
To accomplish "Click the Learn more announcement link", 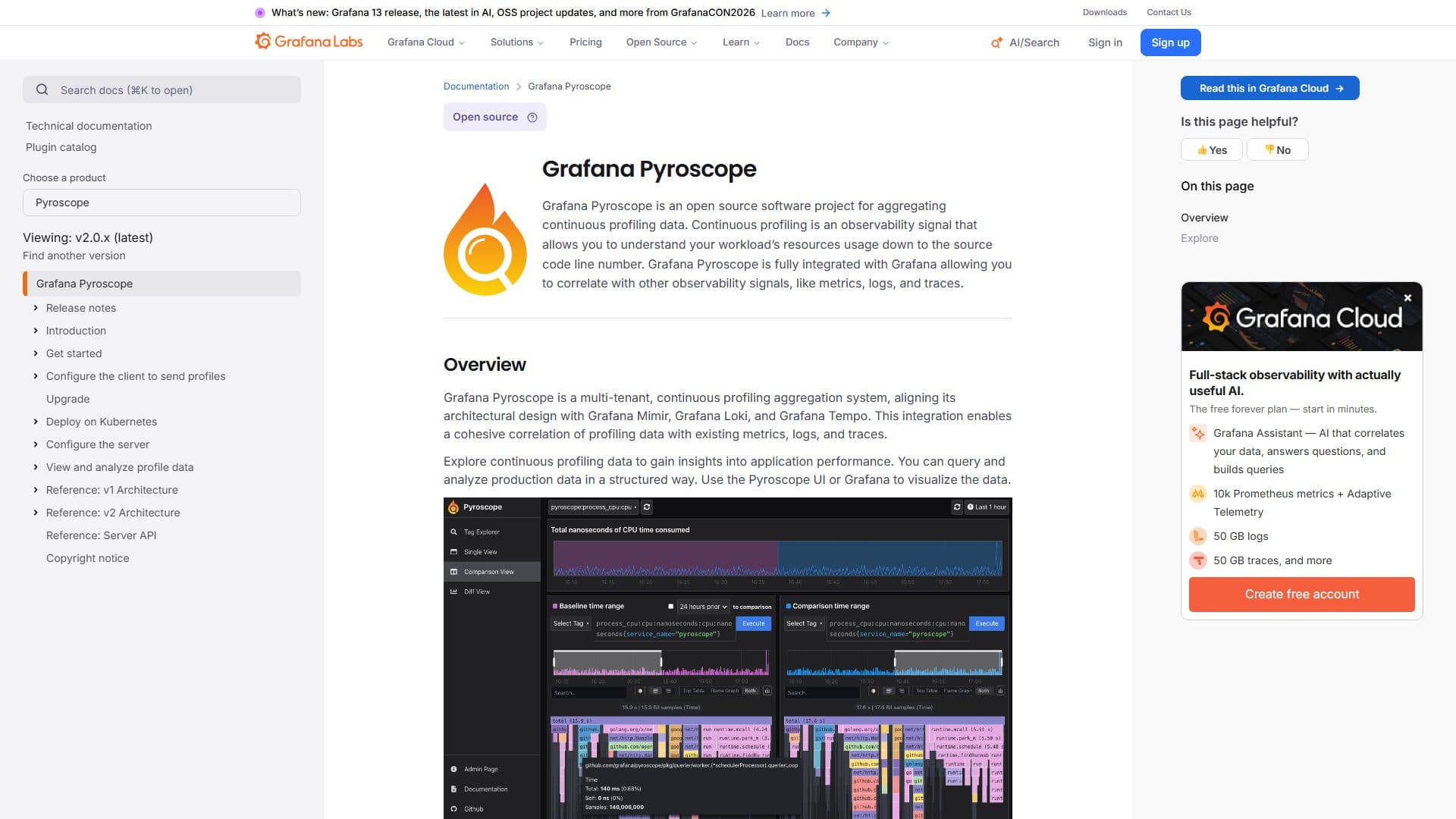I will (788, 13).
